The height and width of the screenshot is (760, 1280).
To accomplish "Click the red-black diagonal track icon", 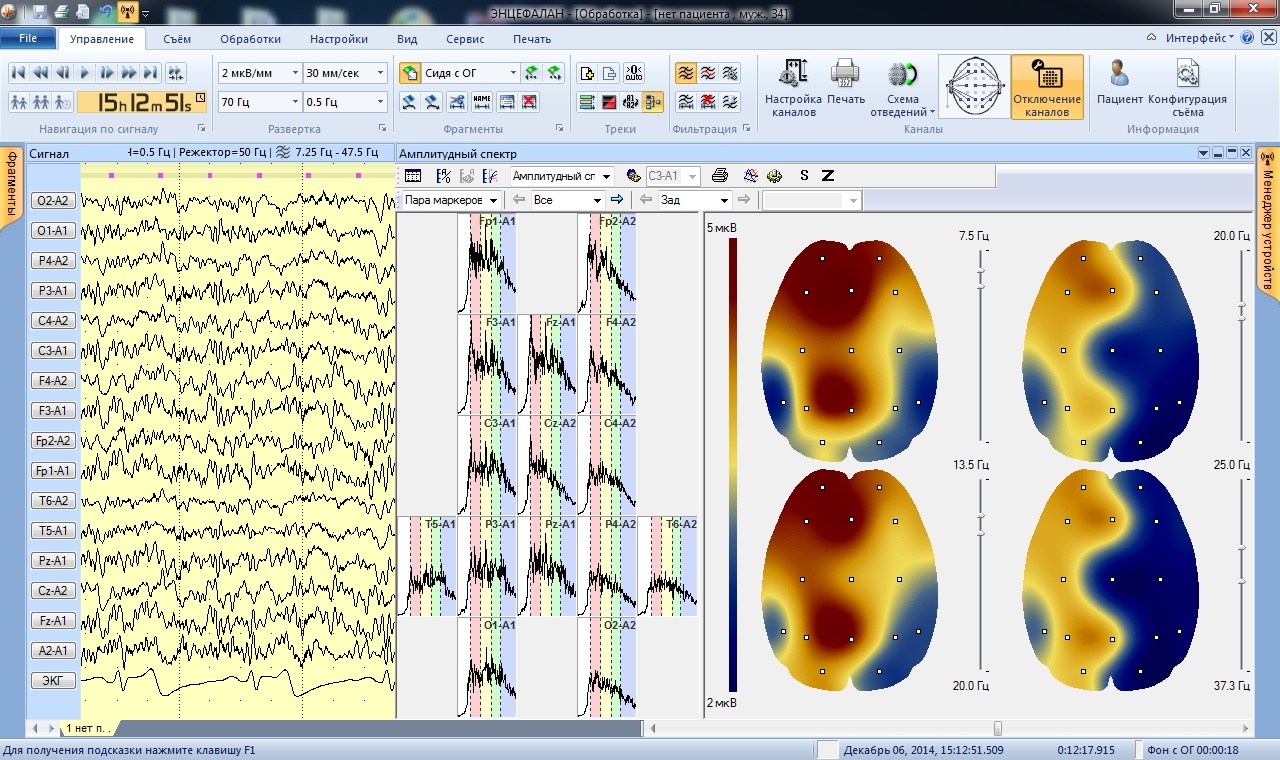I will (x=609, y=102).
